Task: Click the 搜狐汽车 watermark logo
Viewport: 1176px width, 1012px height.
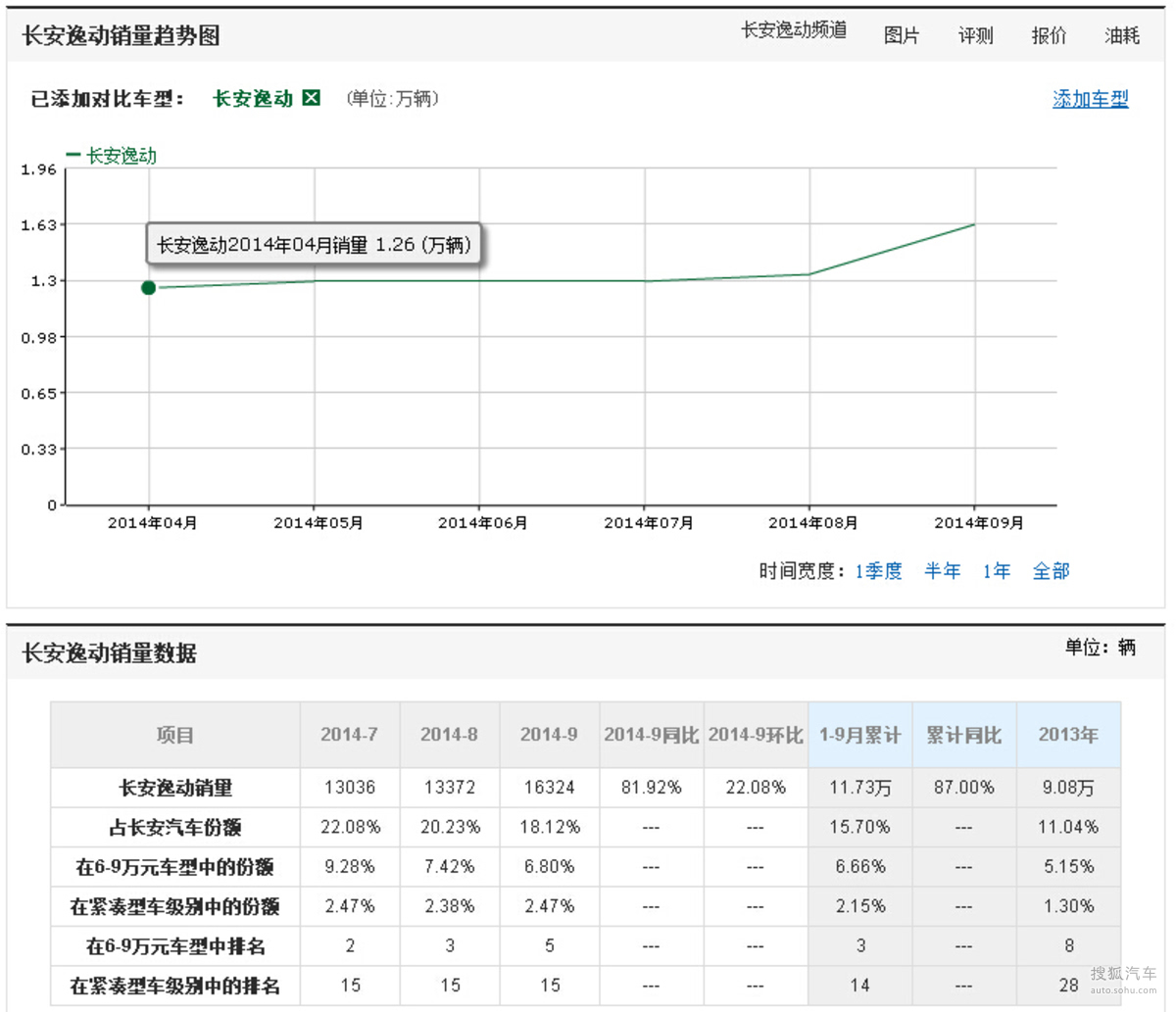Action: point(1123,976)
